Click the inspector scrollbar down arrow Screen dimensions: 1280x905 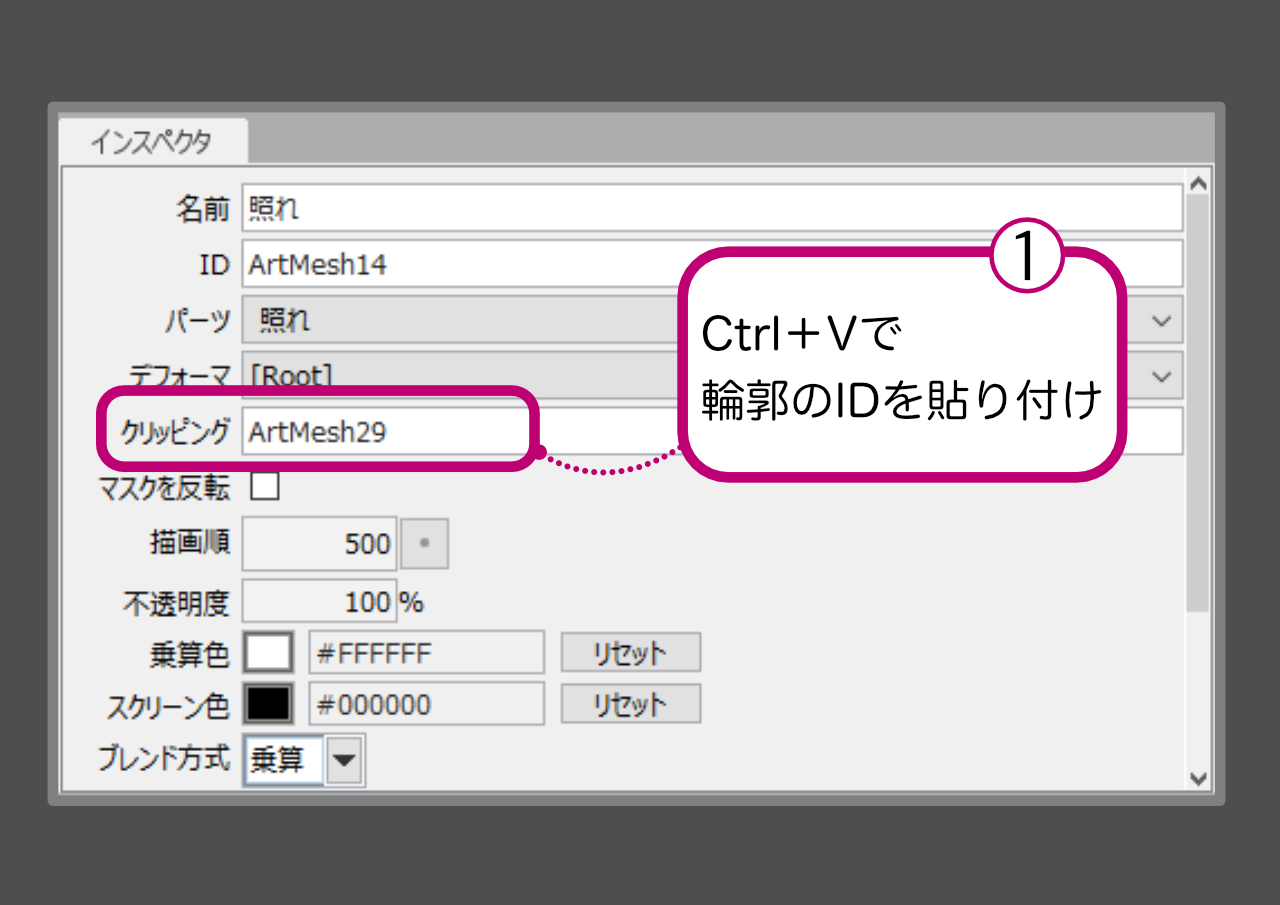coord(1198,777)
